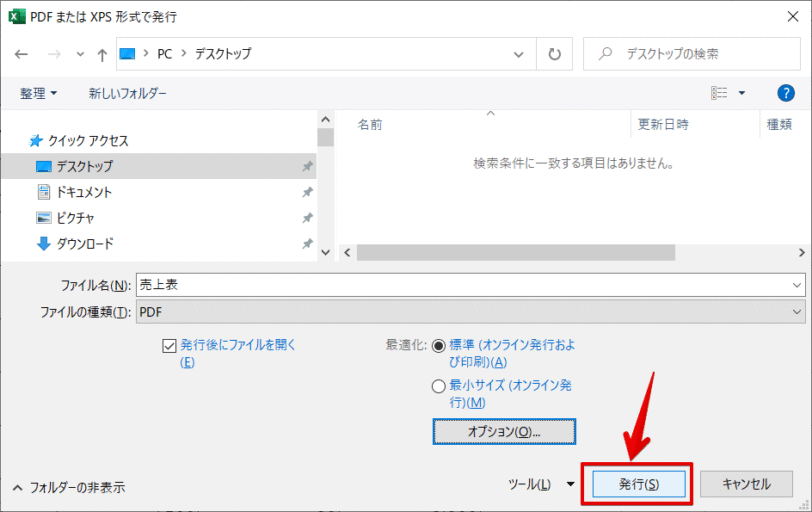This screenshot has height=512, width=812.
Task: Select デスクトップ in the address path
Action: (223, 53)
